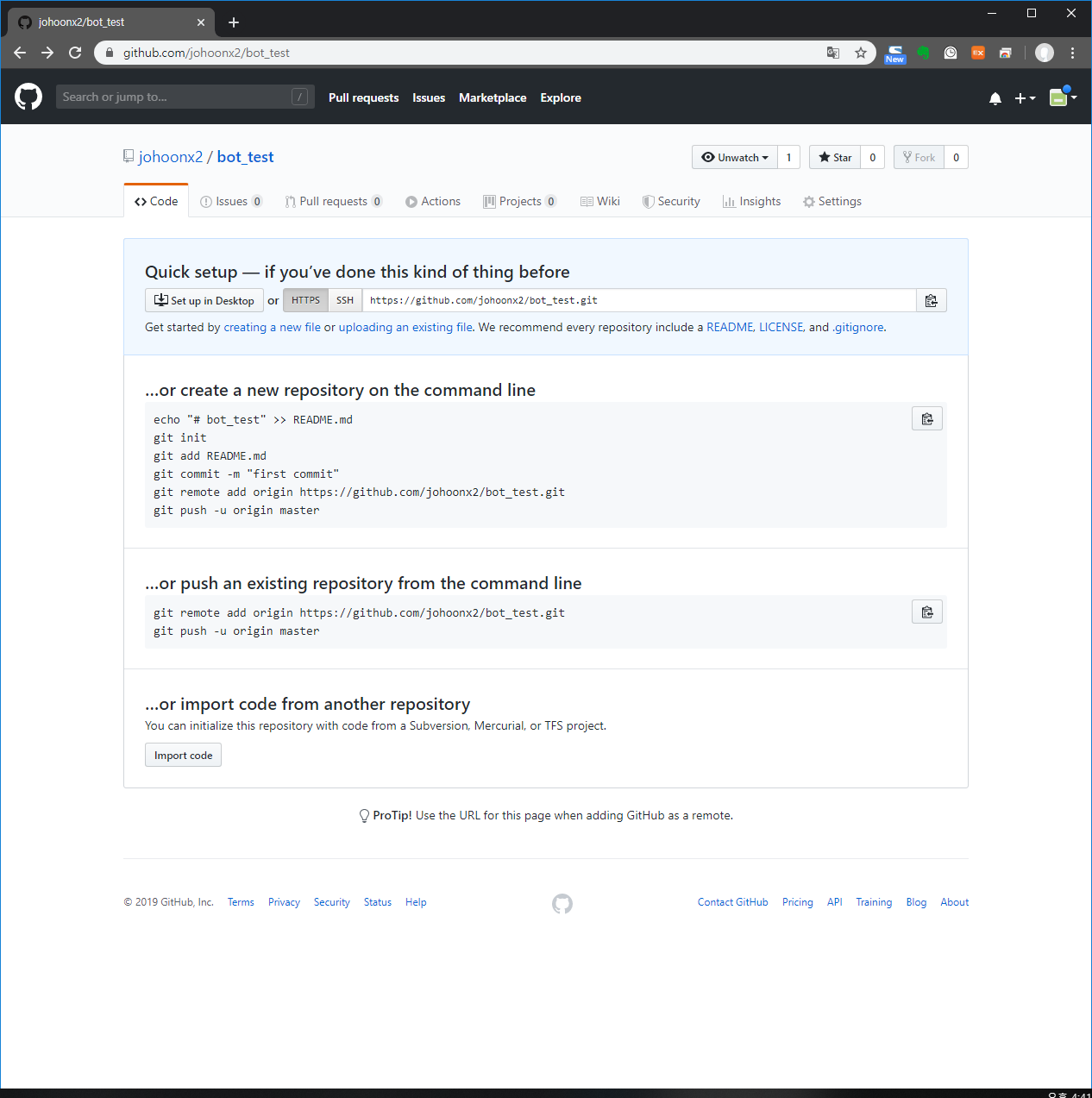The height and width of the screenshot is (1098, 1092).
Task: Click the Set up in Desktop button
Action: 204,300
